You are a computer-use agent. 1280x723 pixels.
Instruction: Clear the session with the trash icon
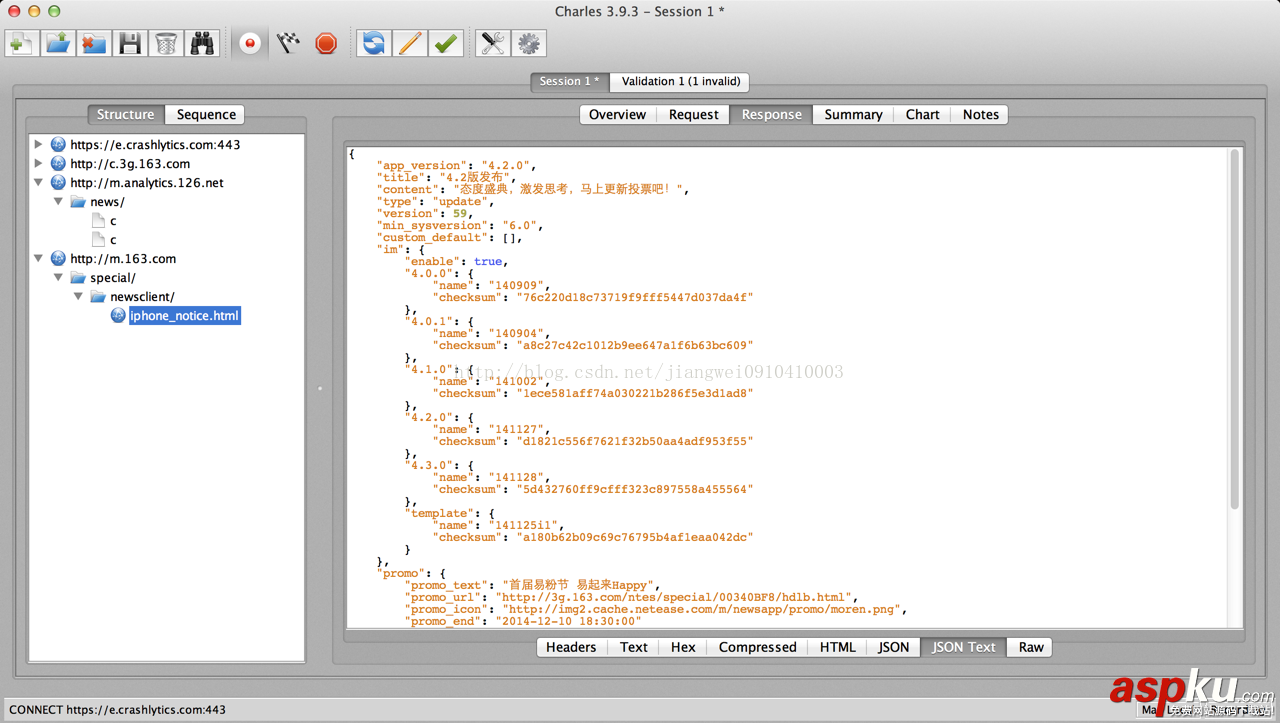pyautogui.click(x=166, y=43)
